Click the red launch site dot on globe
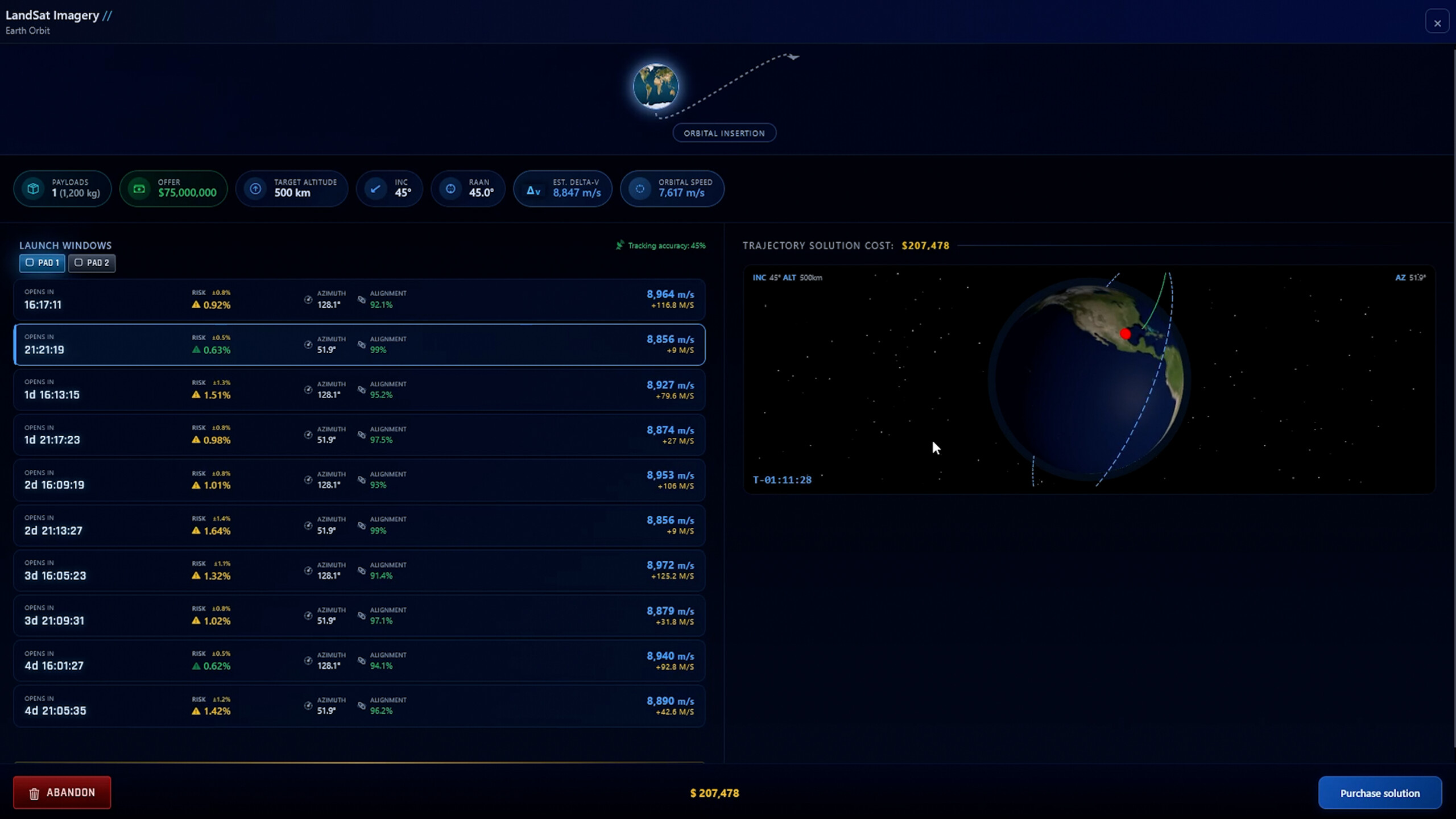Image resolution: width=1456 pixels, height=819 pixels. 1126,334
